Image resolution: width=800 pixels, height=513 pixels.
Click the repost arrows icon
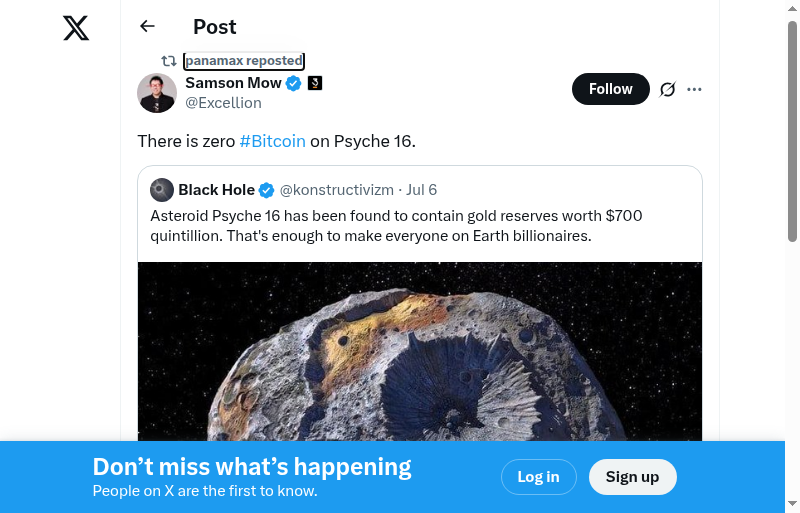click(x=169, y=61)
